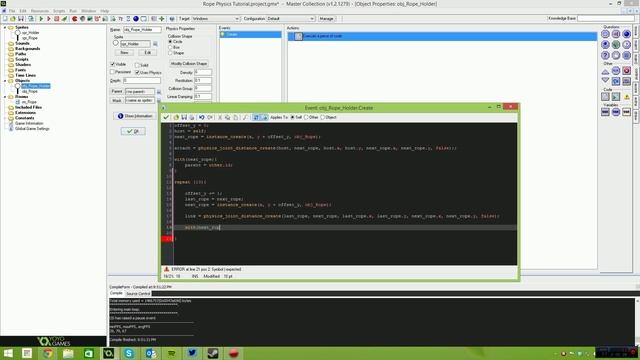Open the Parent object picker menu icon

click(159, 92)
